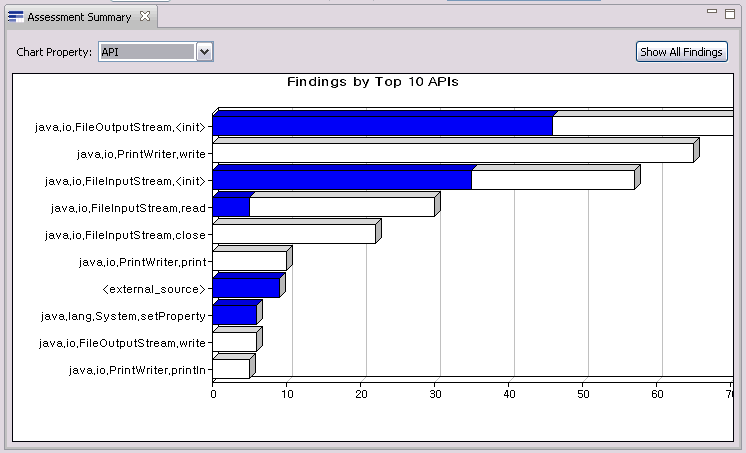This screenshot has height=453, width=746.
Task: Click the java.io.FileOutputStream.<init> axis label
Action: tap(120, 127)
